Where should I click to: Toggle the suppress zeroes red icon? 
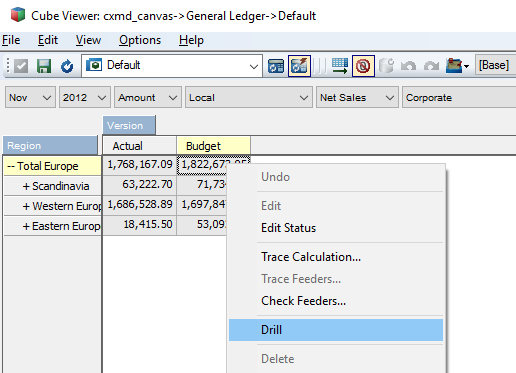coord(363,66)
